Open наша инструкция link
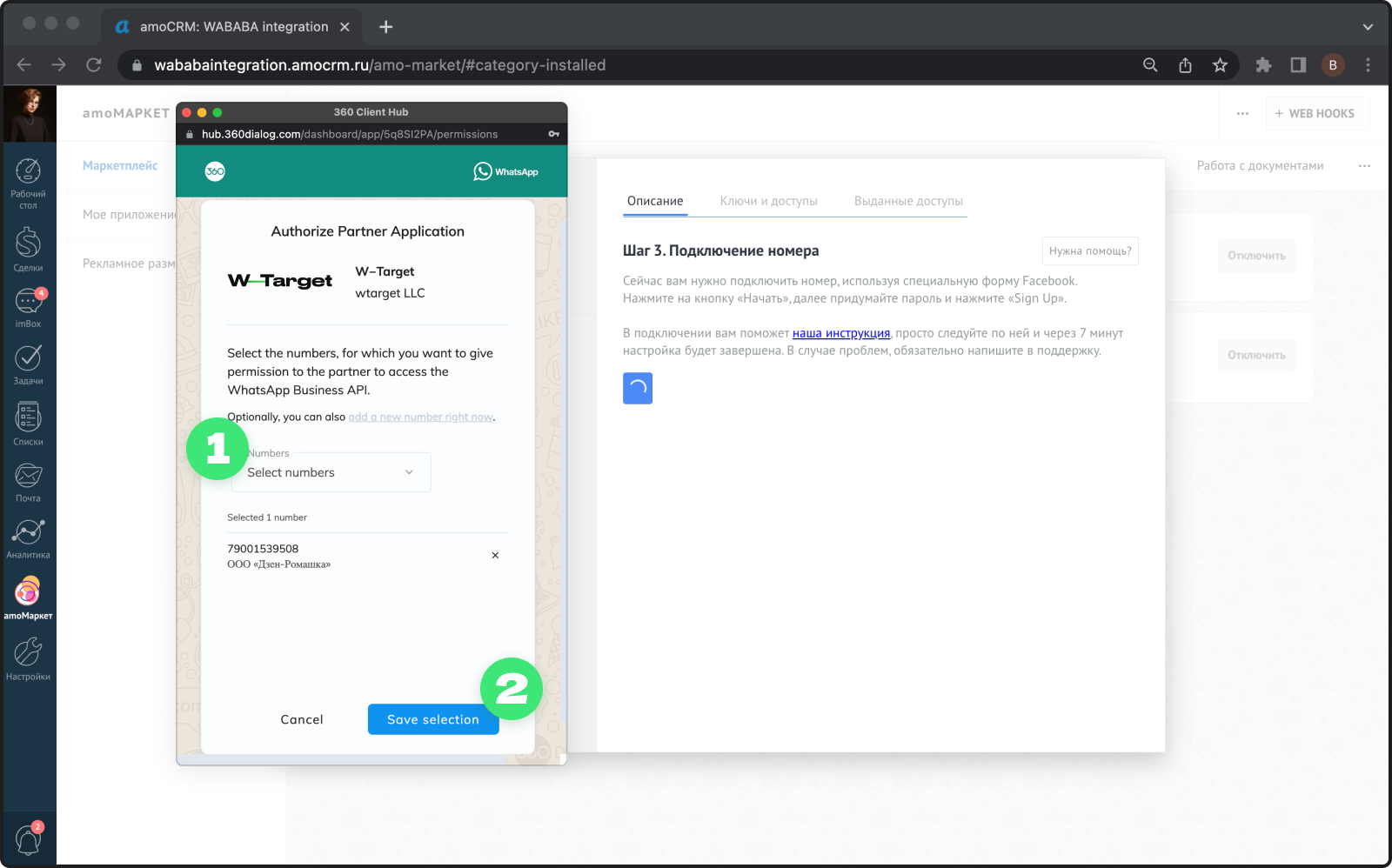The height and width of the screenshot is (868, 1392). (x=841, y=333)
